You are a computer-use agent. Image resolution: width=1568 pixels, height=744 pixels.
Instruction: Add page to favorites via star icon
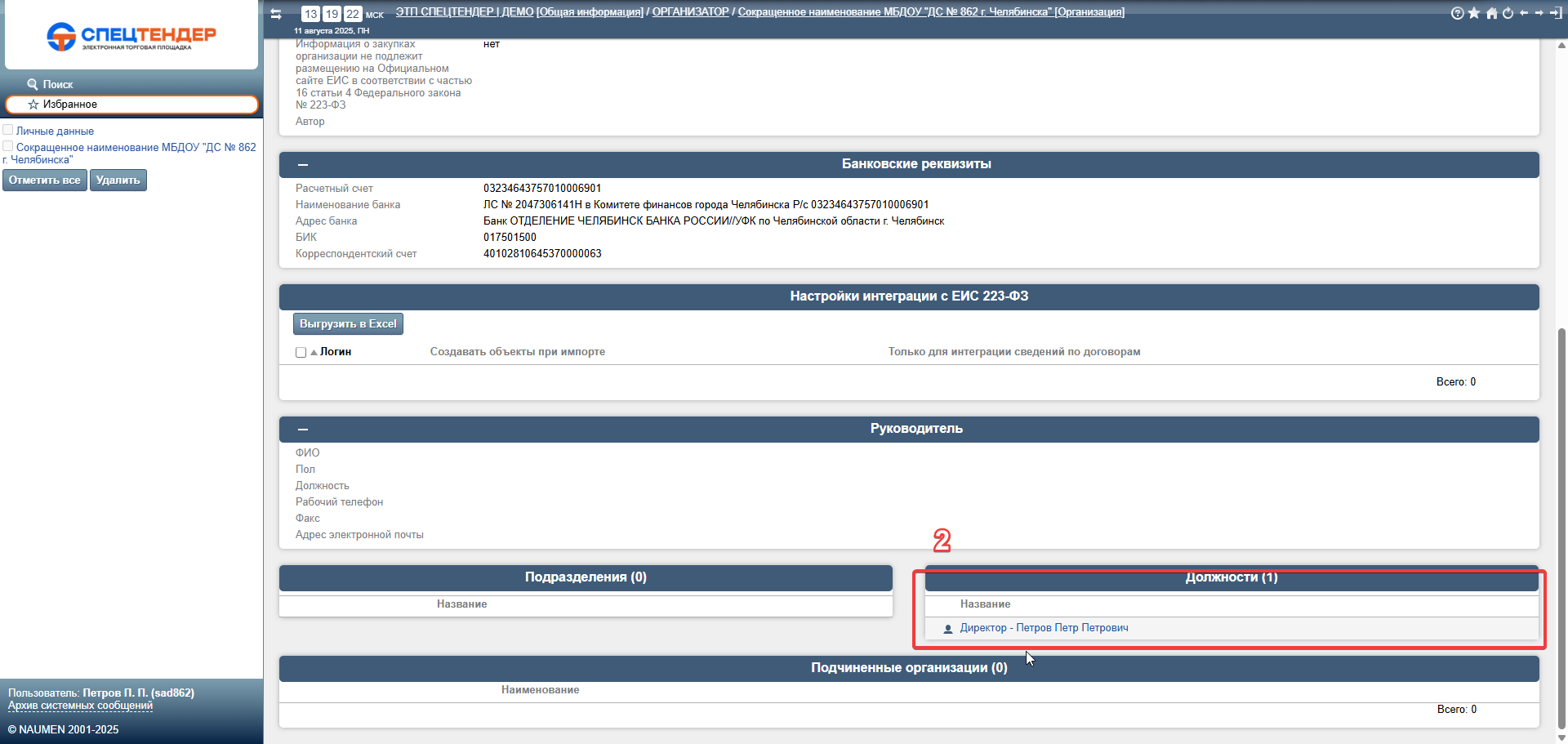click(x=1474, y=13)
